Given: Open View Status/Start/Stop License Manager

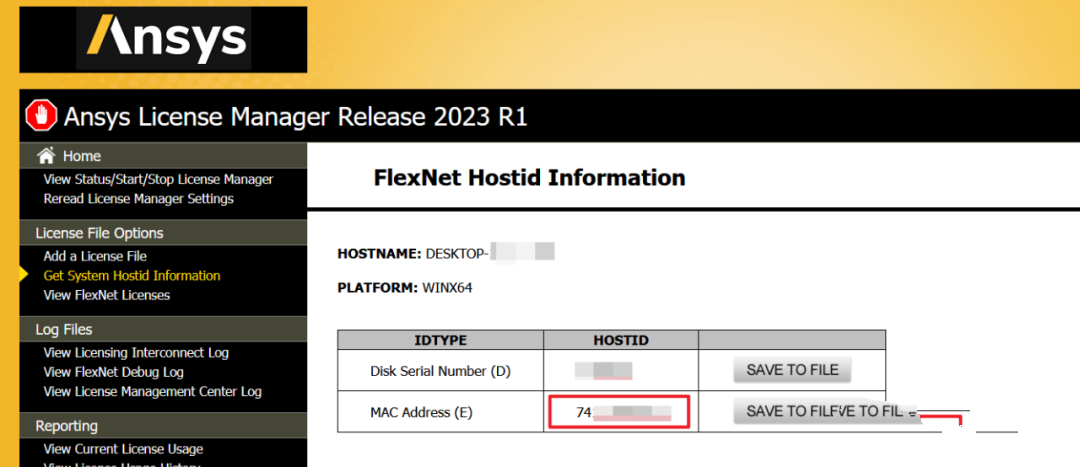Looking at the screenshot, I should (x=158, y=180).
